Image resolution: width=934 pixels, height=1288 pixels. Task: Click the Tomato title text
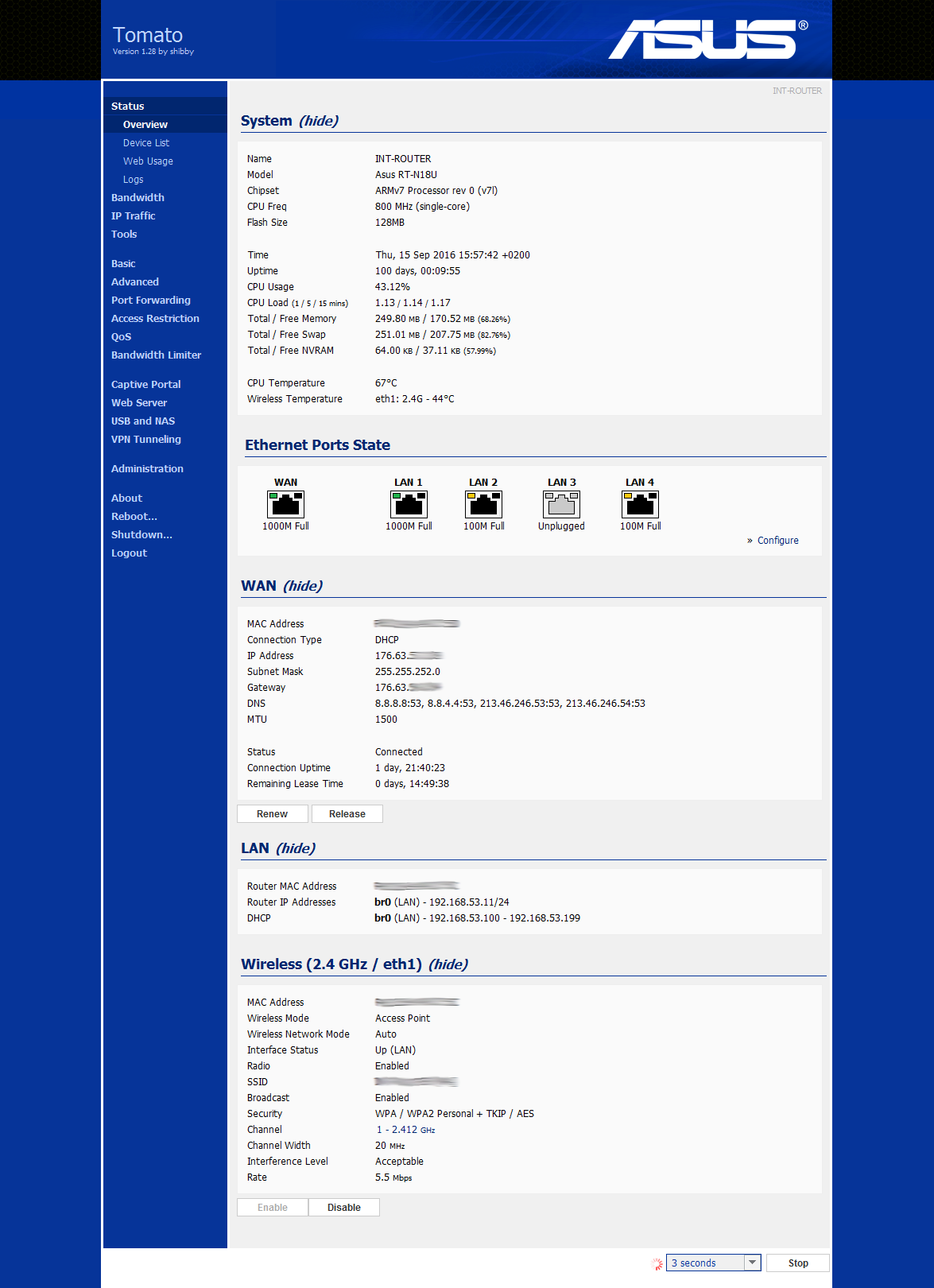click(x=148, y=35)
